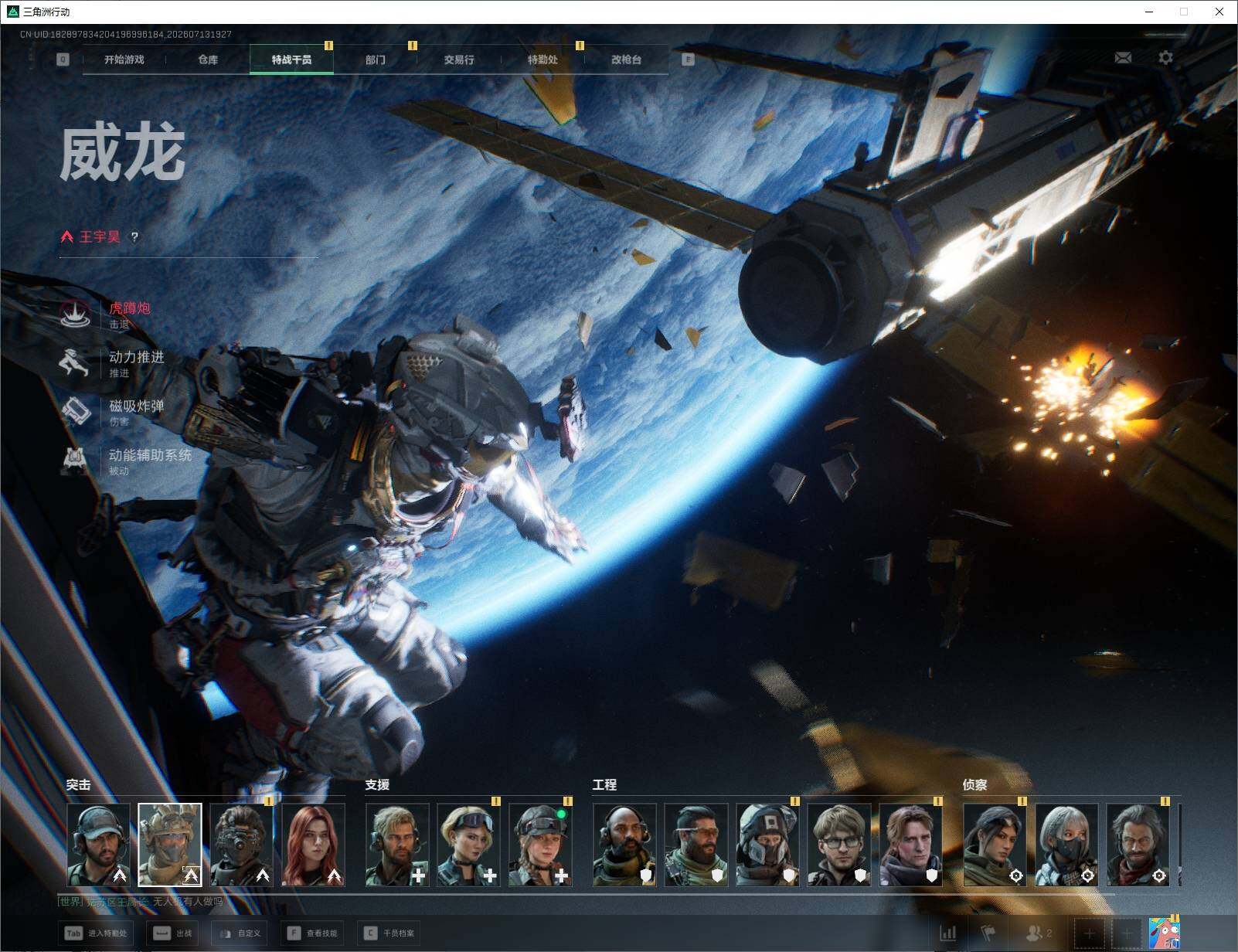1238x952 pixels.
Task: Click the 工程 class heading
Action: coord(604,784)
